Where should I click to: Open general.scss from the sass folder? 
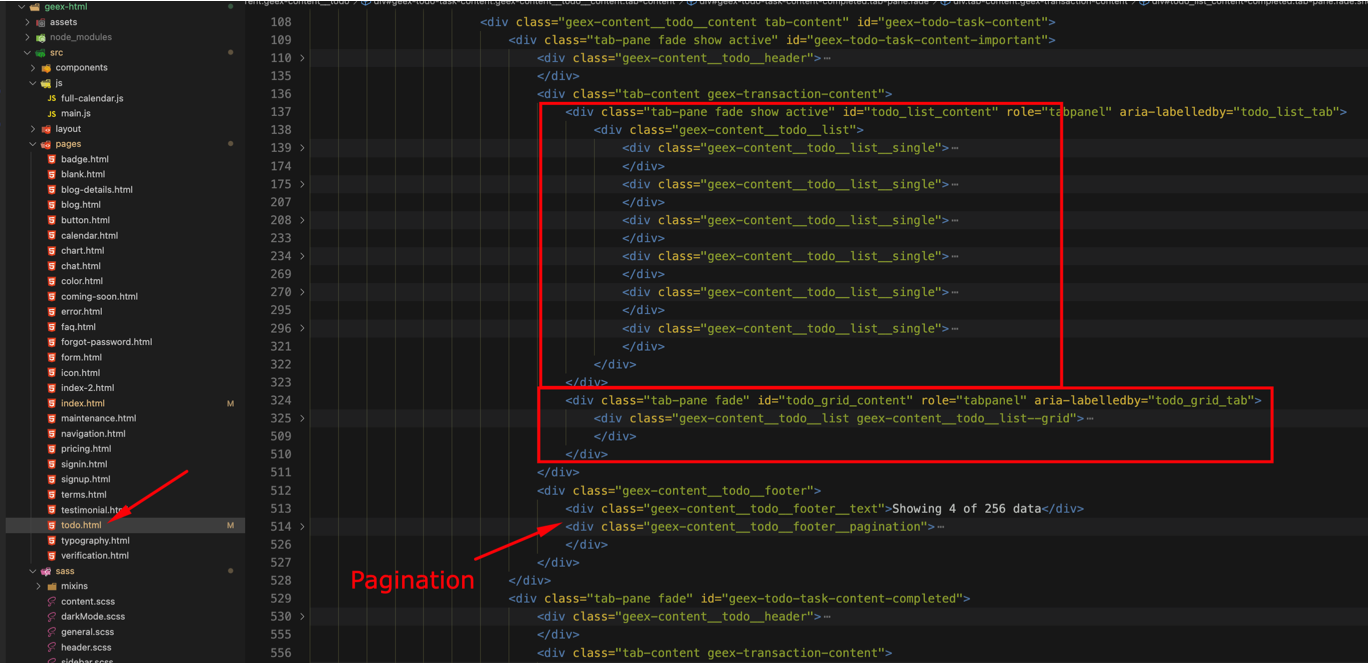(x=87, y=632)
